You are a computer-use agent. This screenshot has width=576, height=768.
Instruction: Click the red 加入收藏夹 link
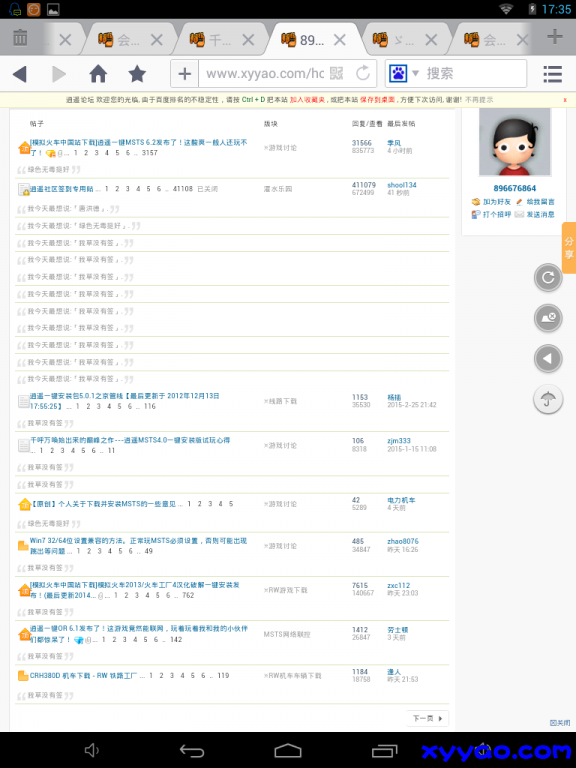[307, 100]
